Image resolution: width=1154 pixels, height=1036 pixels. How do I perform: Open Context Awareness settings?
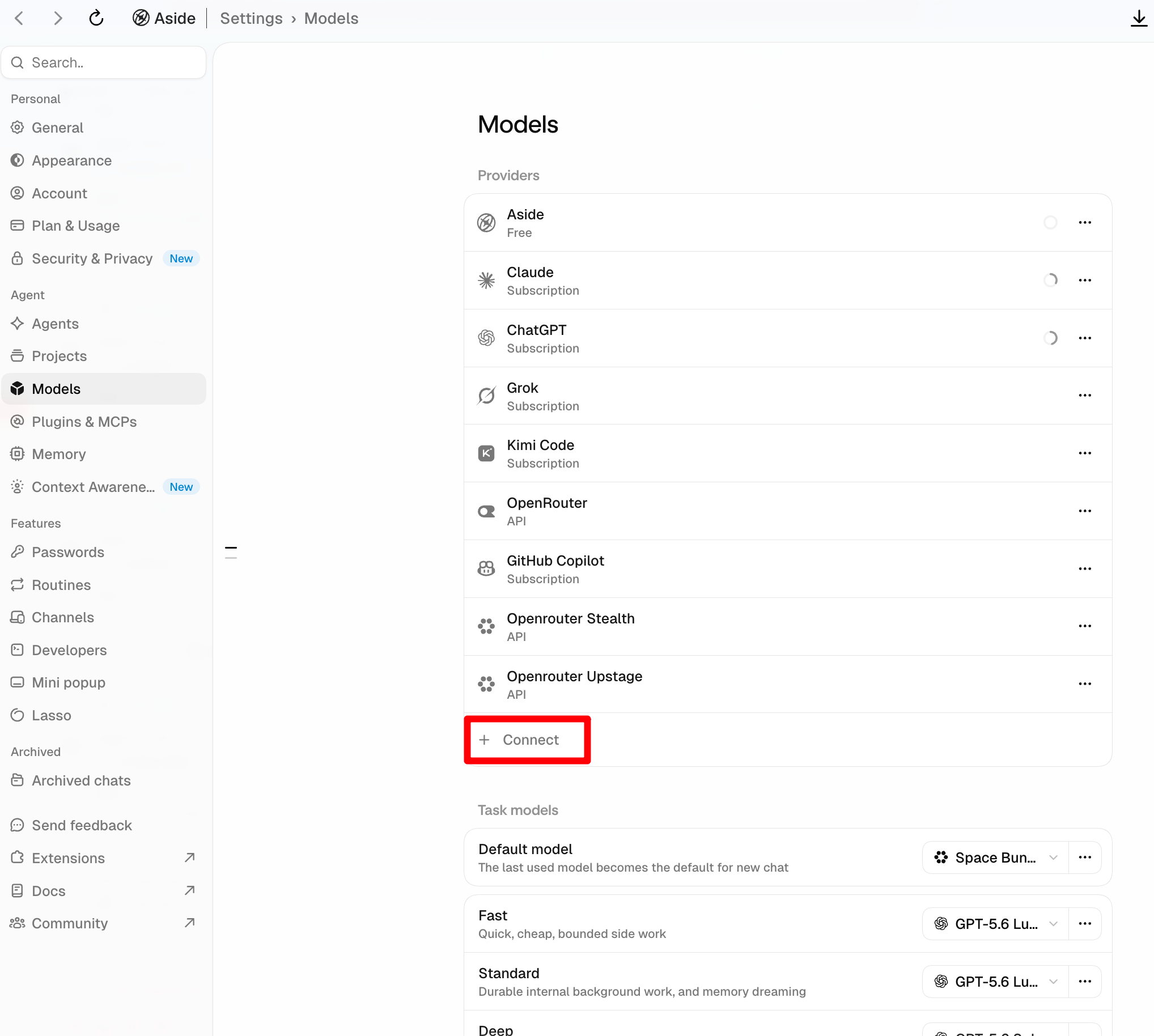point(104,487)
